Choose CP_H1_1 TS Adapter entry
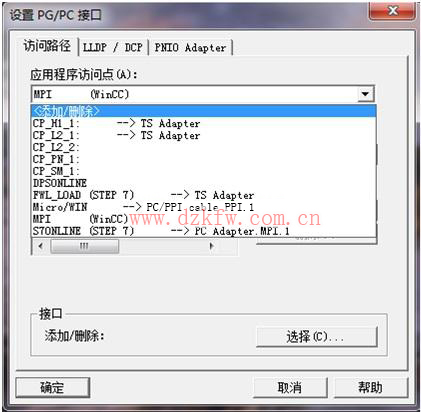The width and height of the screenshot is (421, 412). [204, 123]
